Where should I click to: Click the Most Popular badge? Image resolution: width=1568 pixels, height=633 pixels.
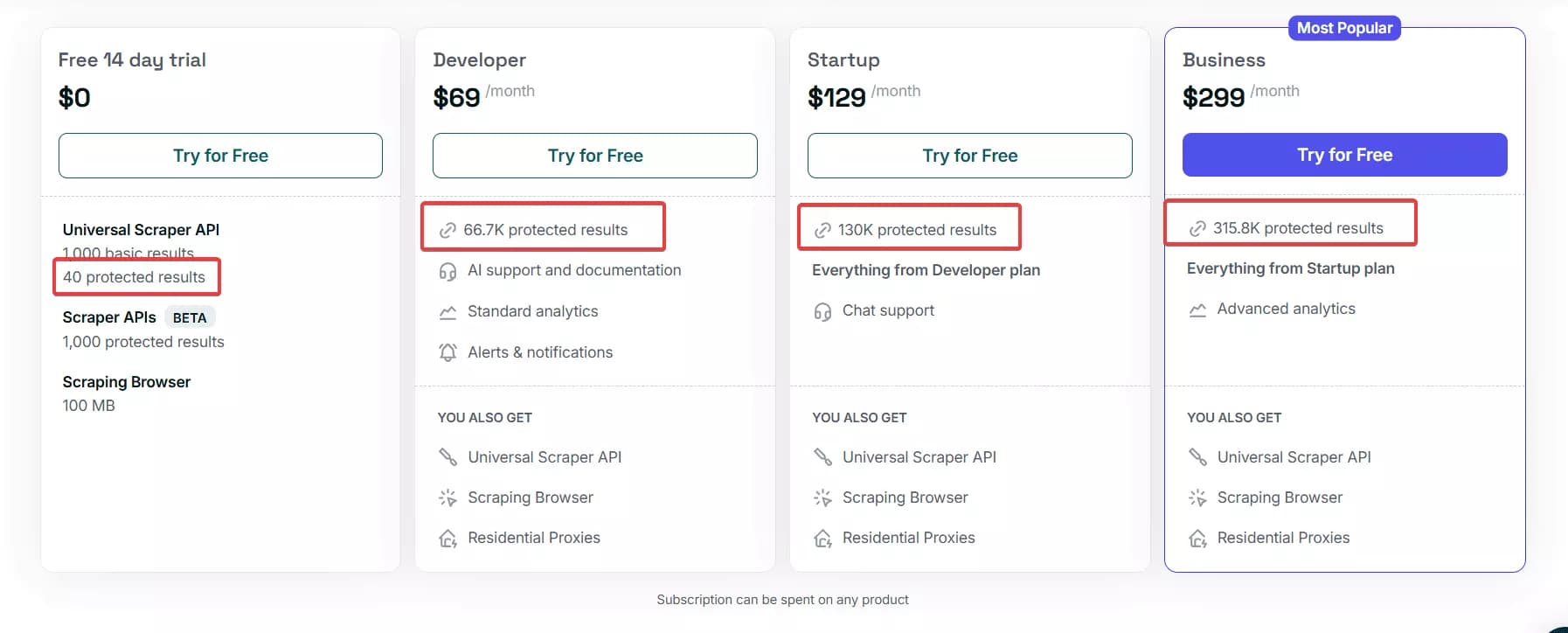click(1343, 27)
